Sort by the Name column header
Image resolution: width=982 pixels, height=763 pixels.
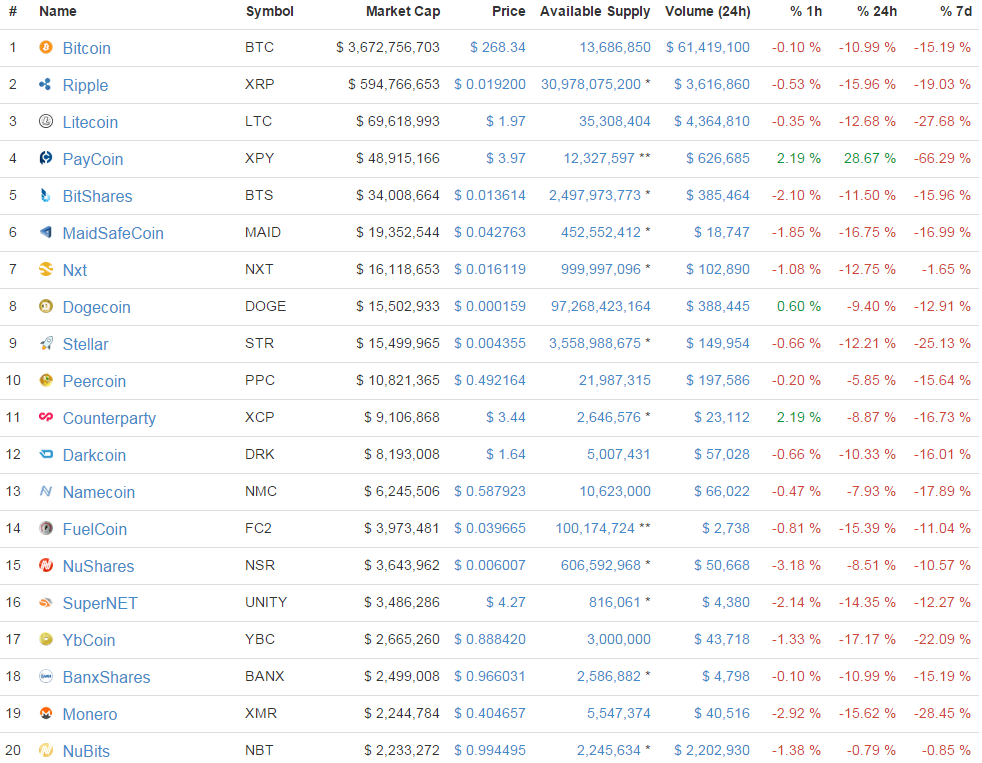[x=57, y=12]
